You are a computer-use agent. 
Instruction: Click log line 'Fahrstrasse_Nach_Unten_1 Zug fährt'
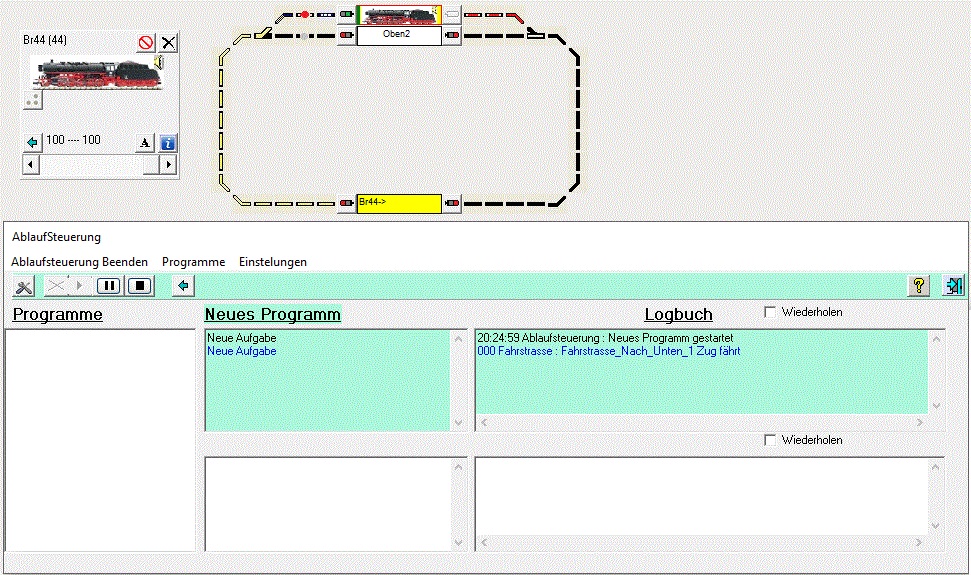pos(609,351)
